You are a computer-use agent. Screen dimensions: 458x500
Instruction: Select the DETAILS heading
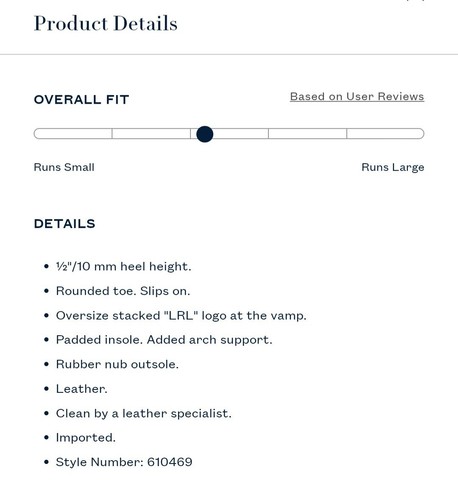tap(65, 224)
